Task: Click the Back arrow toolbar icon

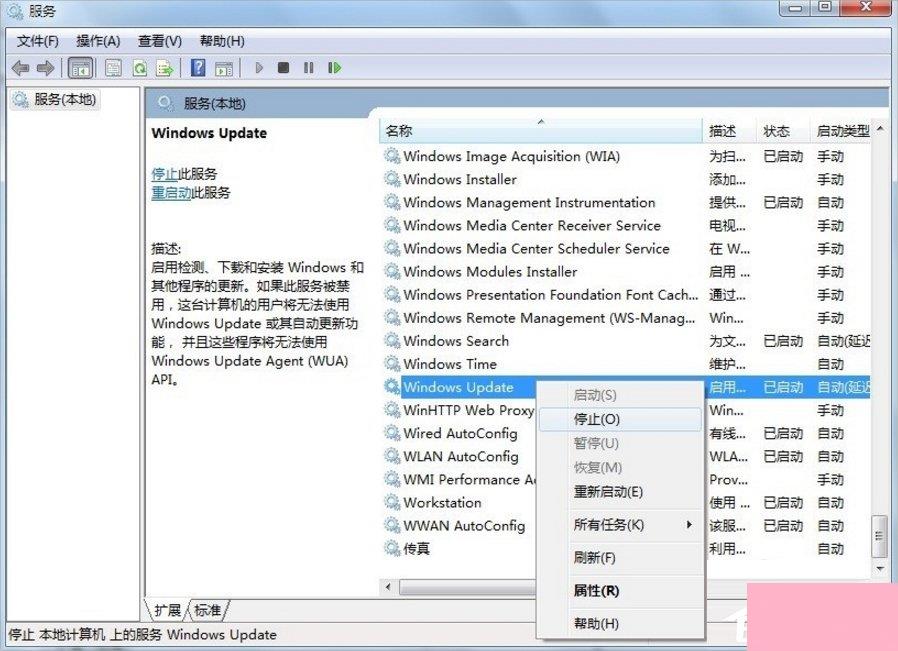Action: [x=21, y=68]
